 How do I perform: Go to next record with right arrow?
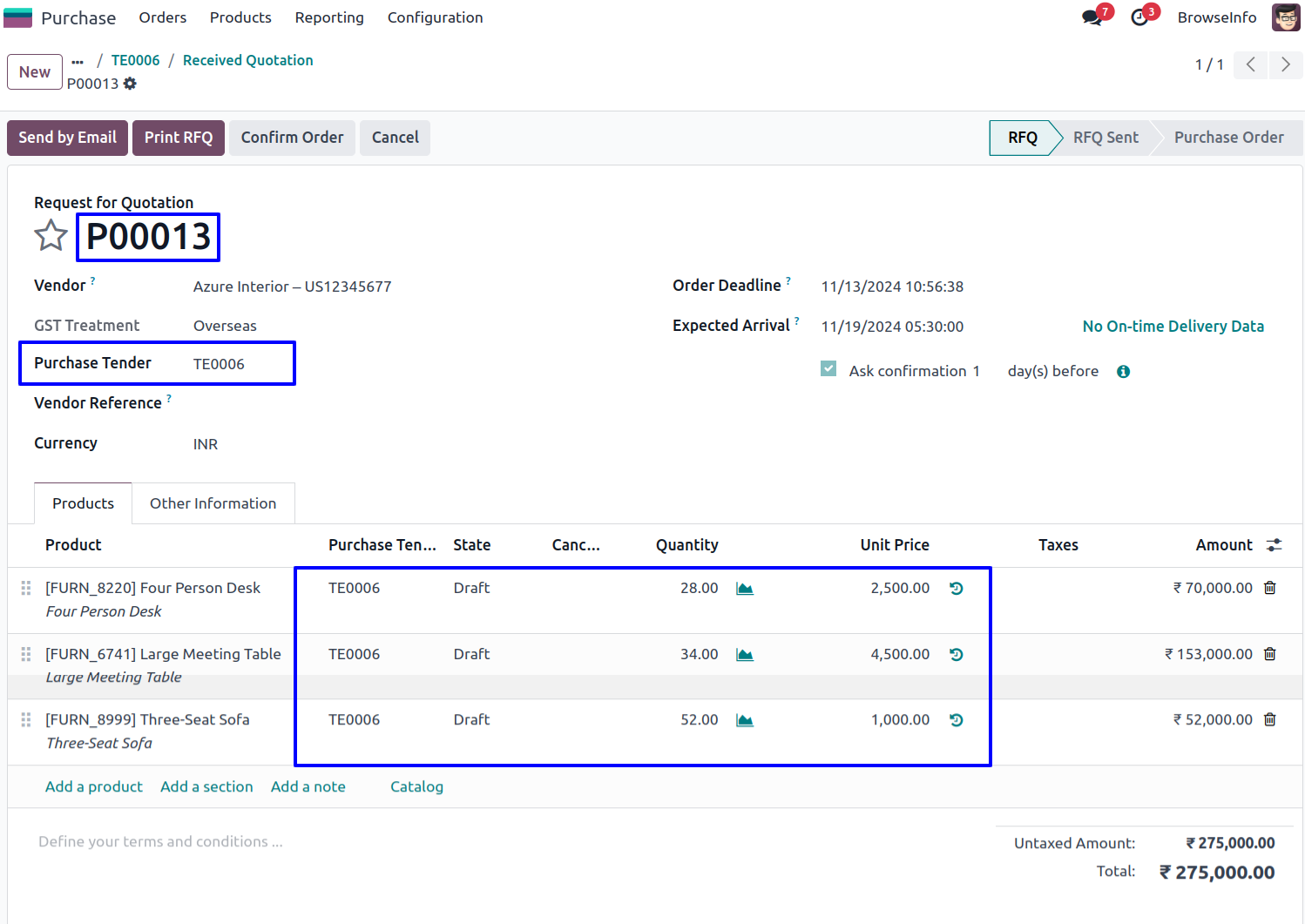click(1285, 64)
